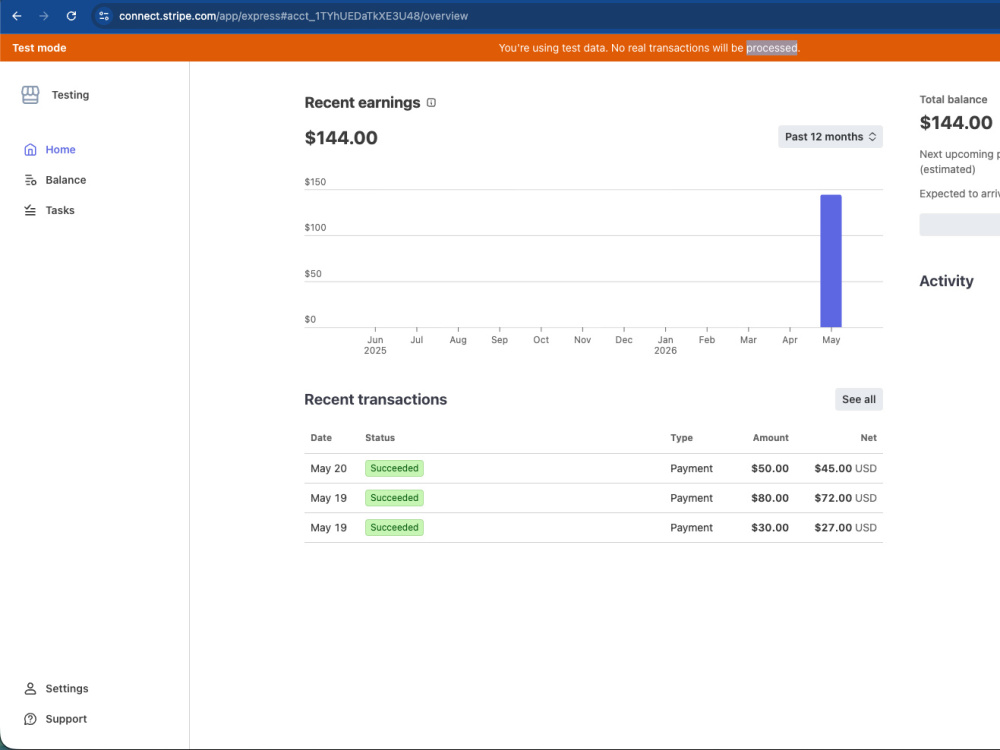The height and width of the screenshot is (750, 1000).
Task: Click Succeeded badge for $80.00 payment
Action: click(x=394, y=498)
